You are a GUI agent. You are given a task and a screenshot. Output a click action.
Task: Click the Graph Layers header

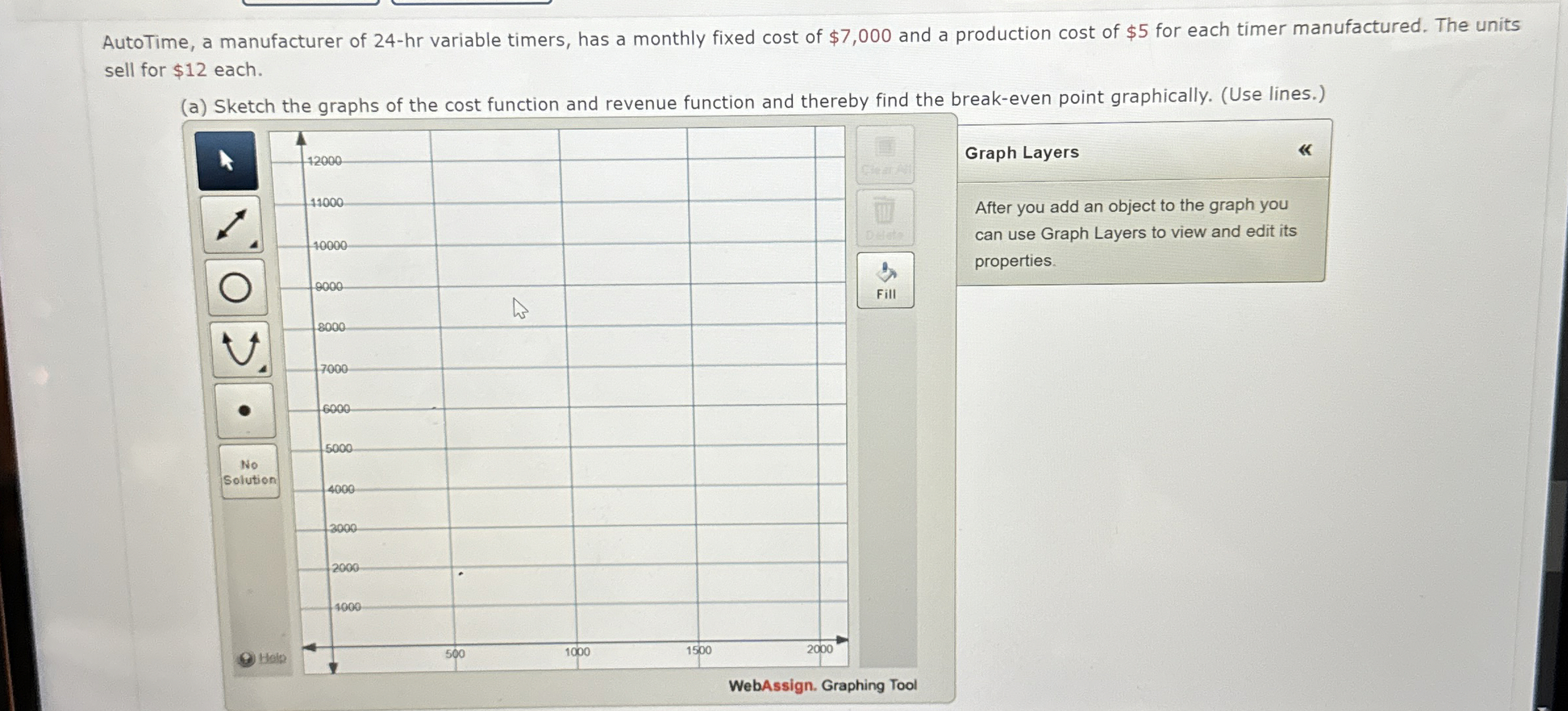tap(1021, 153)
